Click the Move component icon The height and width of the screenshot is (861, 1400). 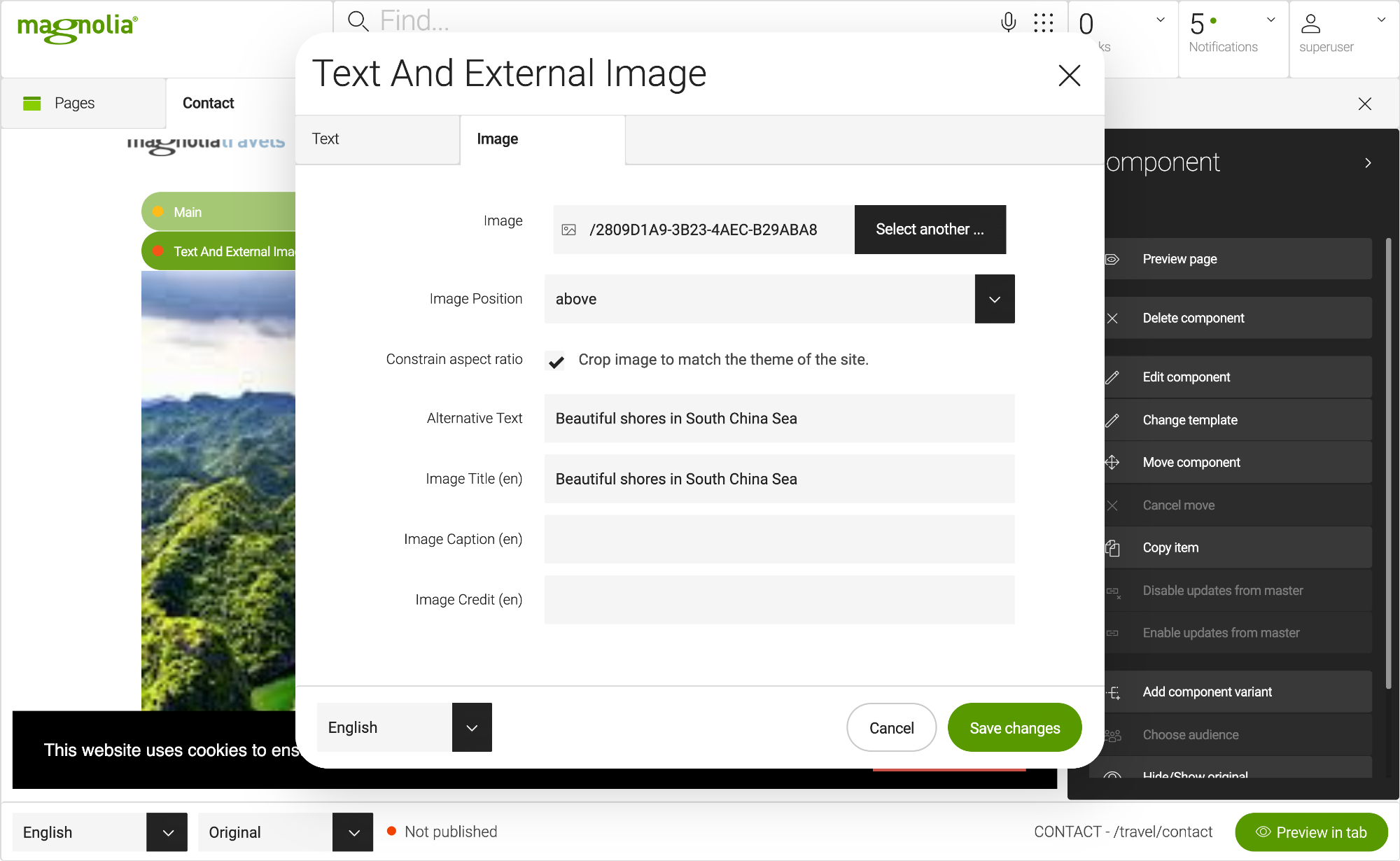pos(1112,463)
